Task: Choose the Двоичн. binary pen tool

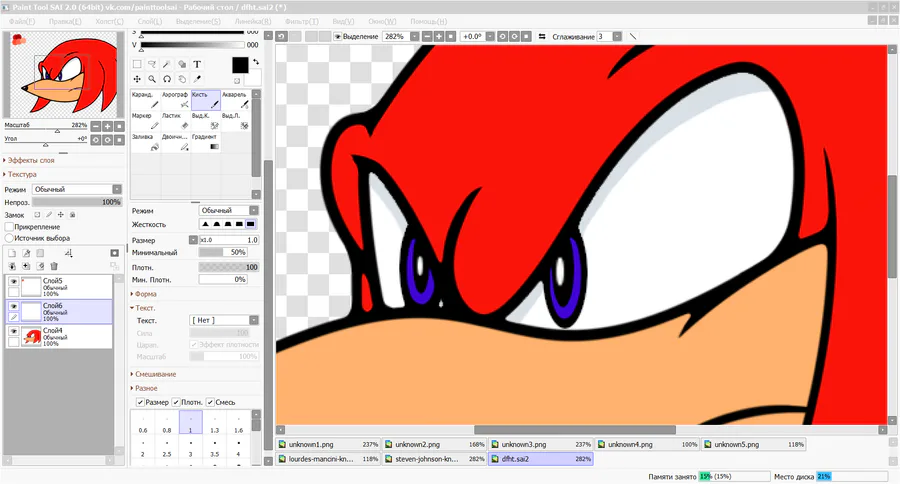Action: click(x=176, y=142)
